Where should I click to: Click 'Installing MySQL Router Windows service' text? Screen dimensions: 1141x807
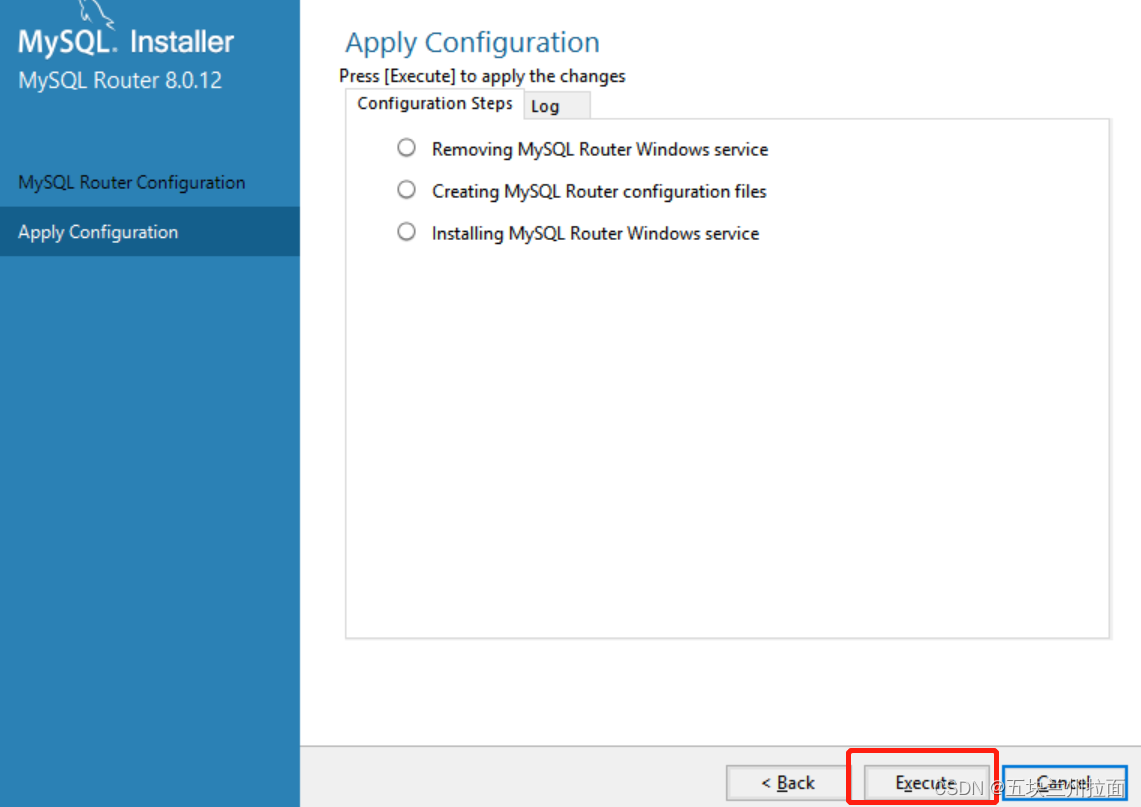click(595, 234)
